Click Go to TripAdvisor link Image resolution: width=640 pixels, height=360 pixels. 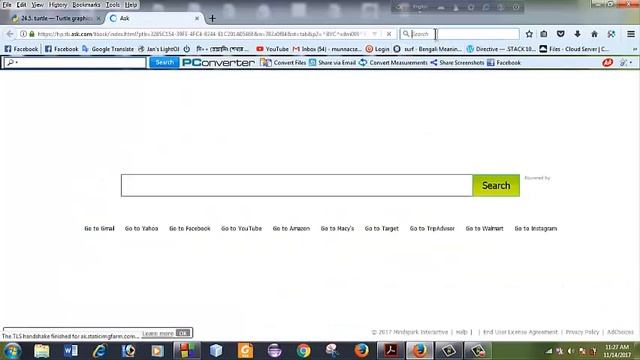(432, 229)
